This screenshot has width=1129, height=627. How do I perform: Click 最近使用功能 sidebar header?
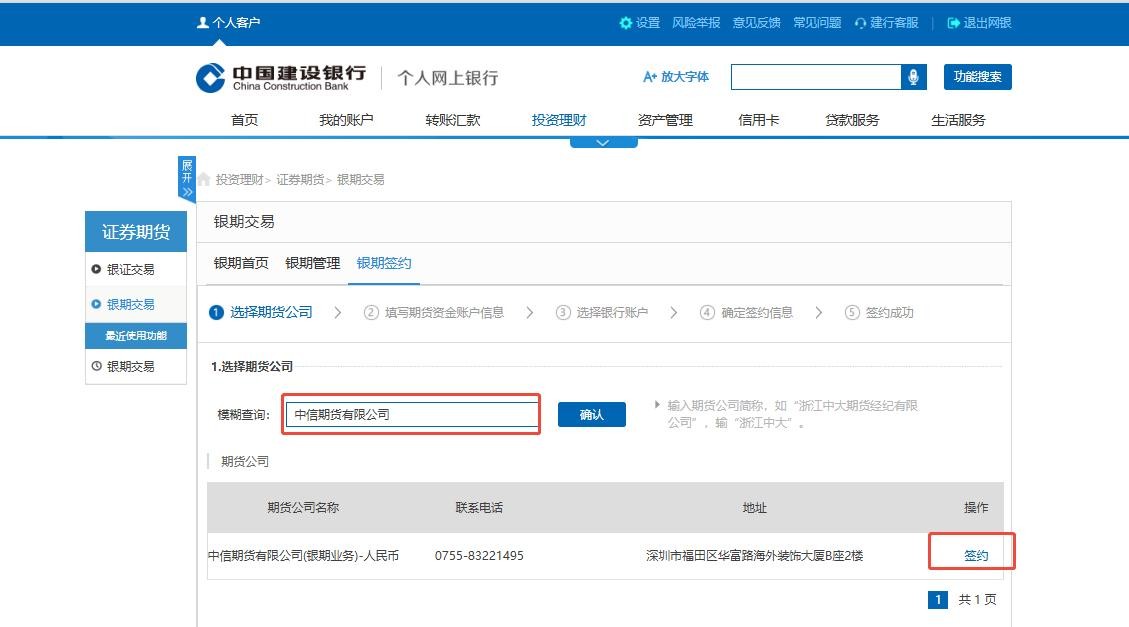coord(136,335)
